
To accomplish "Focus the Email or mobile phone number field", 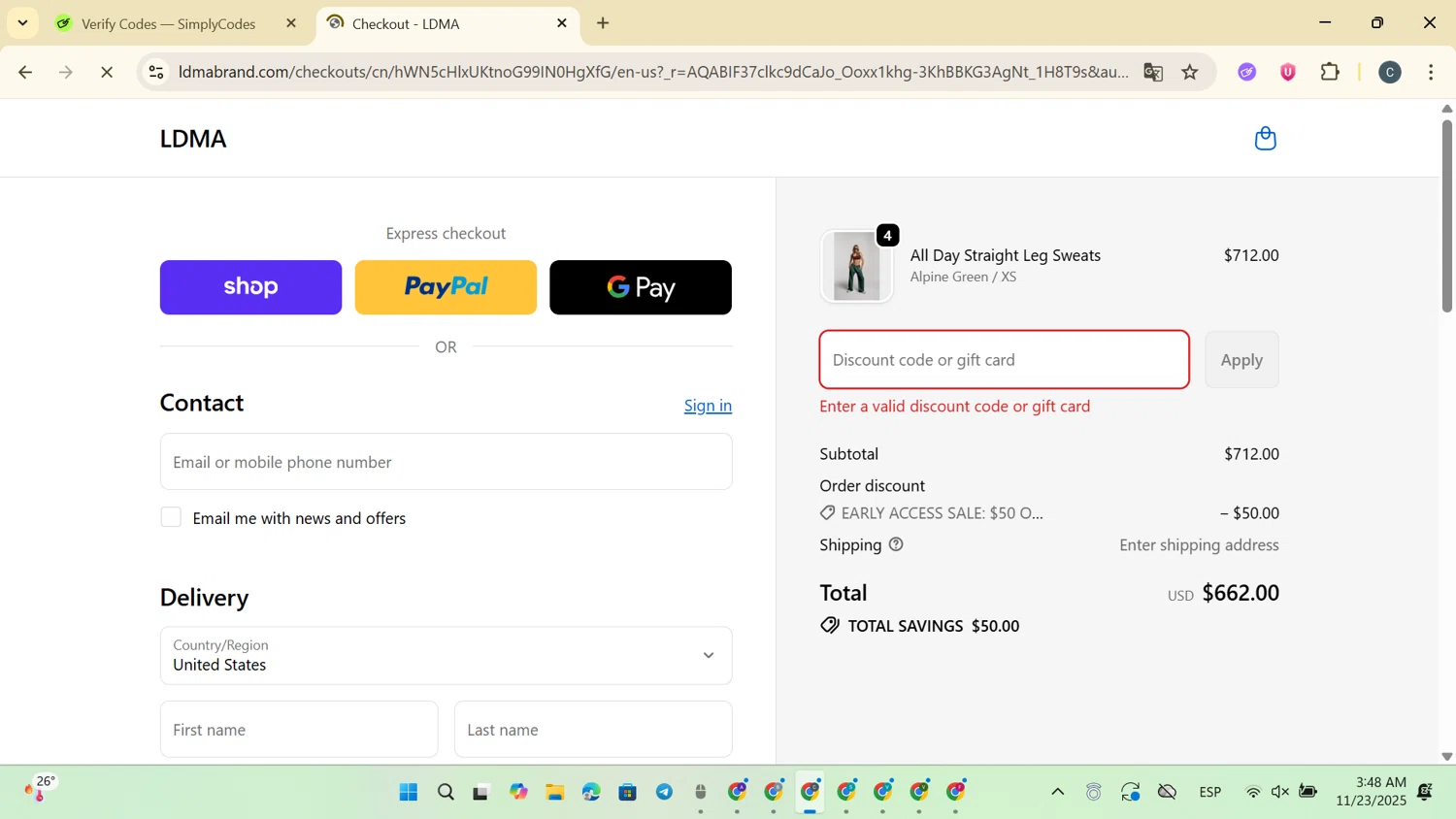I will coord(446,462).
